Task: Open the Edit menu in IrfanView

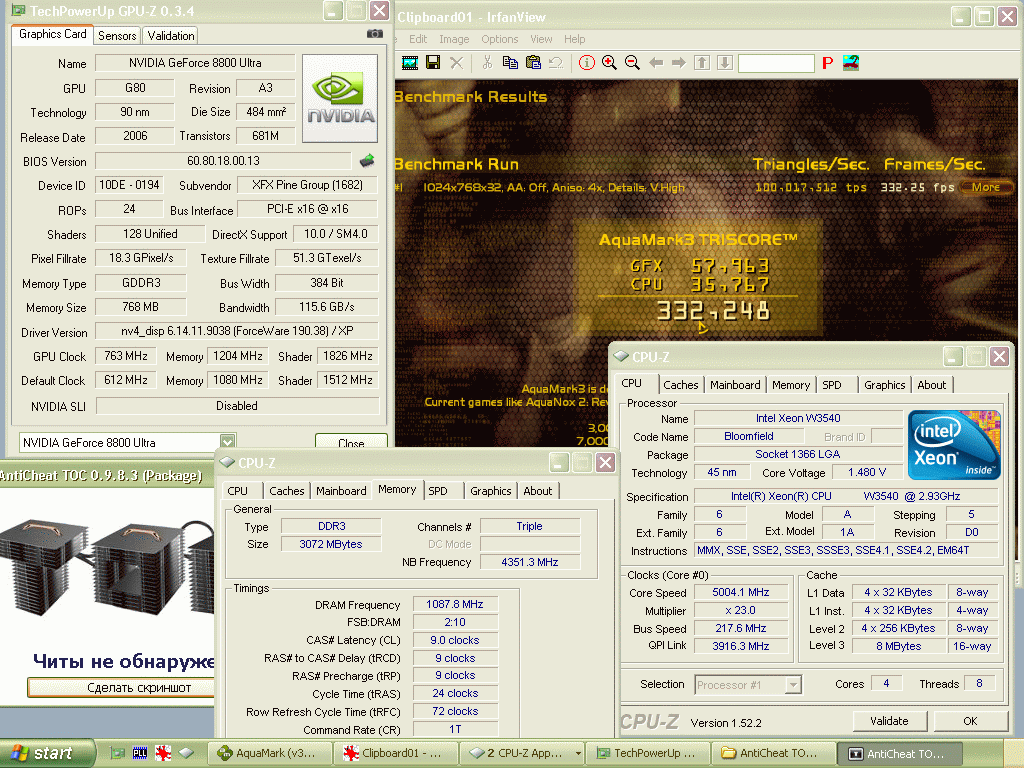Action: click(x=418, y=39)
